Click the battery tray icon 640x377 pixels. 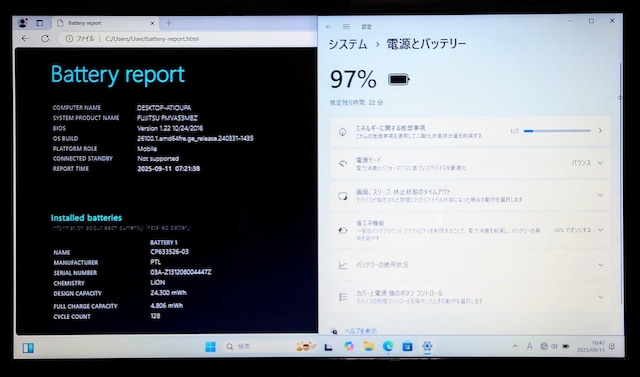pyautogui.click(x=566, y=346)
